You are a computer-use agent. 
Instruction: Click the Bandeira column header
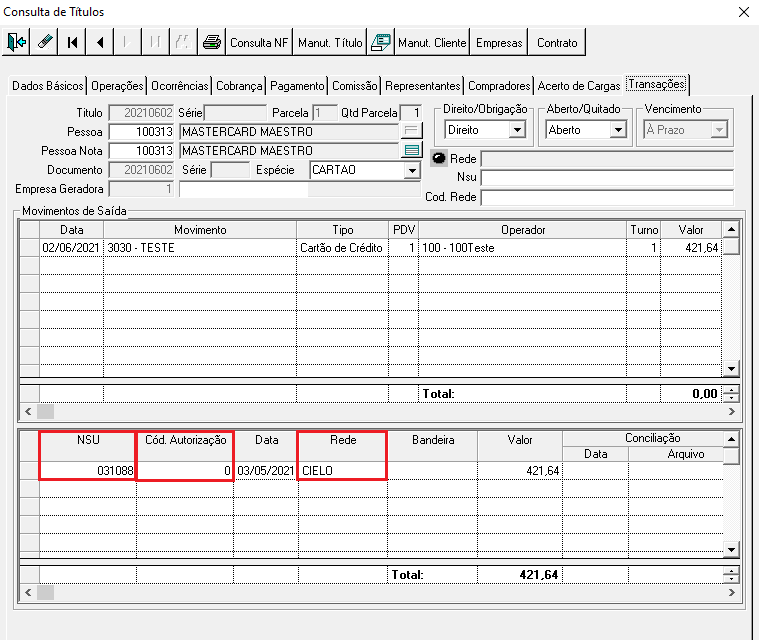pos(433,445)
